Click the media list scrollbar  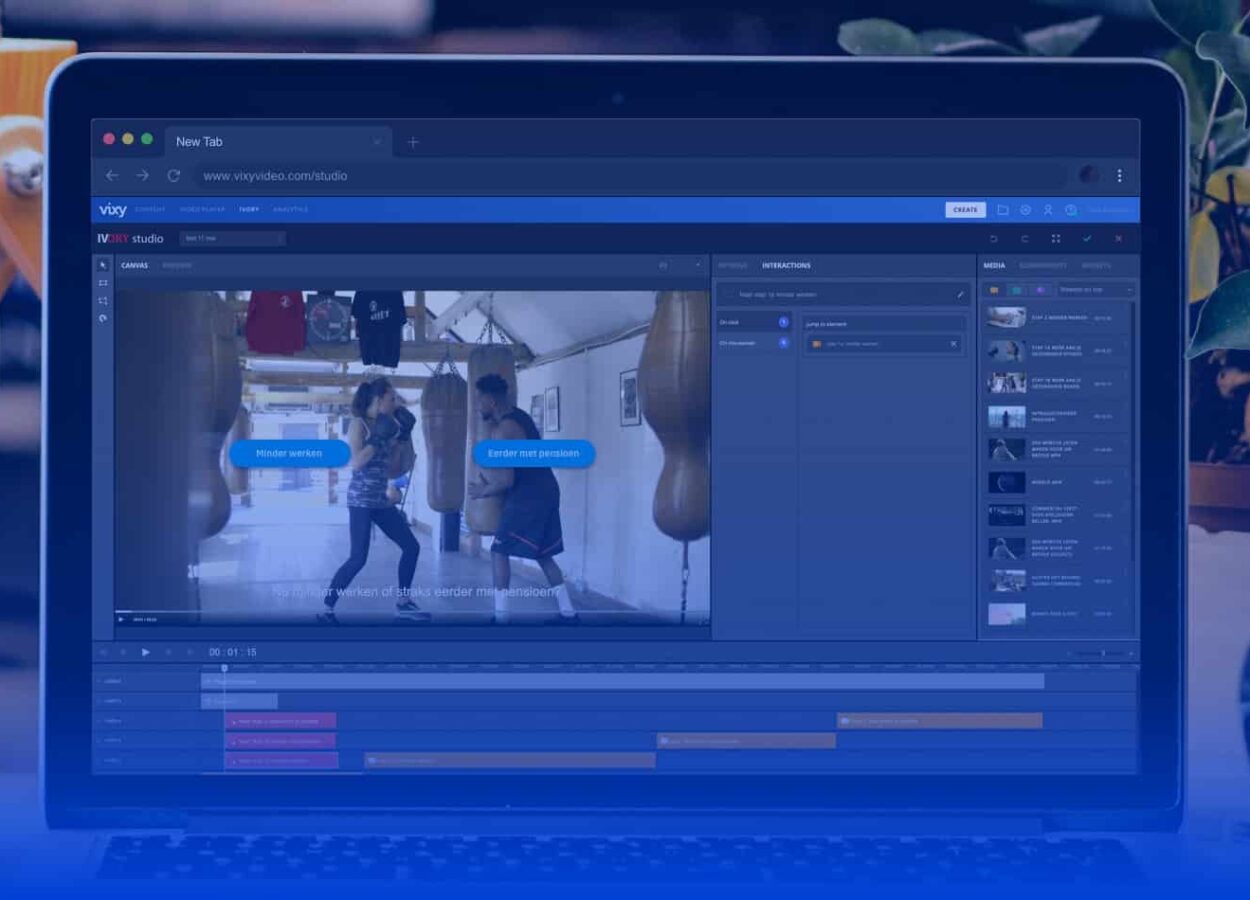click(x=1133, y=430)
